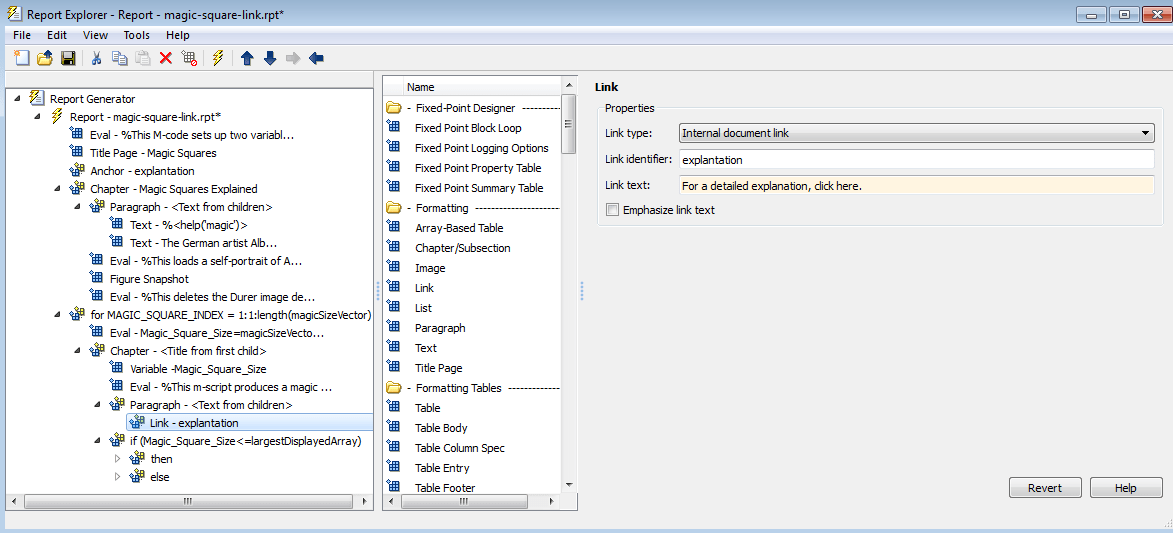
Task: Click the Copy toolbar icon
Action: 120,58
